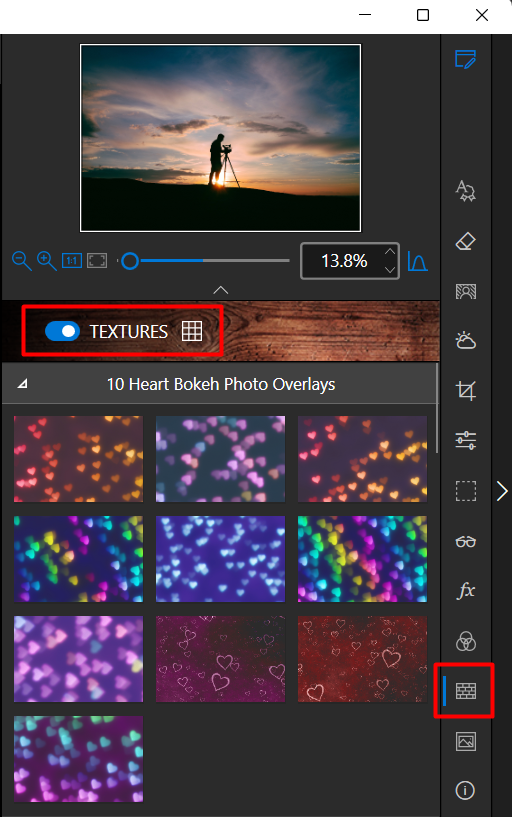Select the crop tool
Image resolution: width=512 pixels, height=817 pixels.
[465, 390]
